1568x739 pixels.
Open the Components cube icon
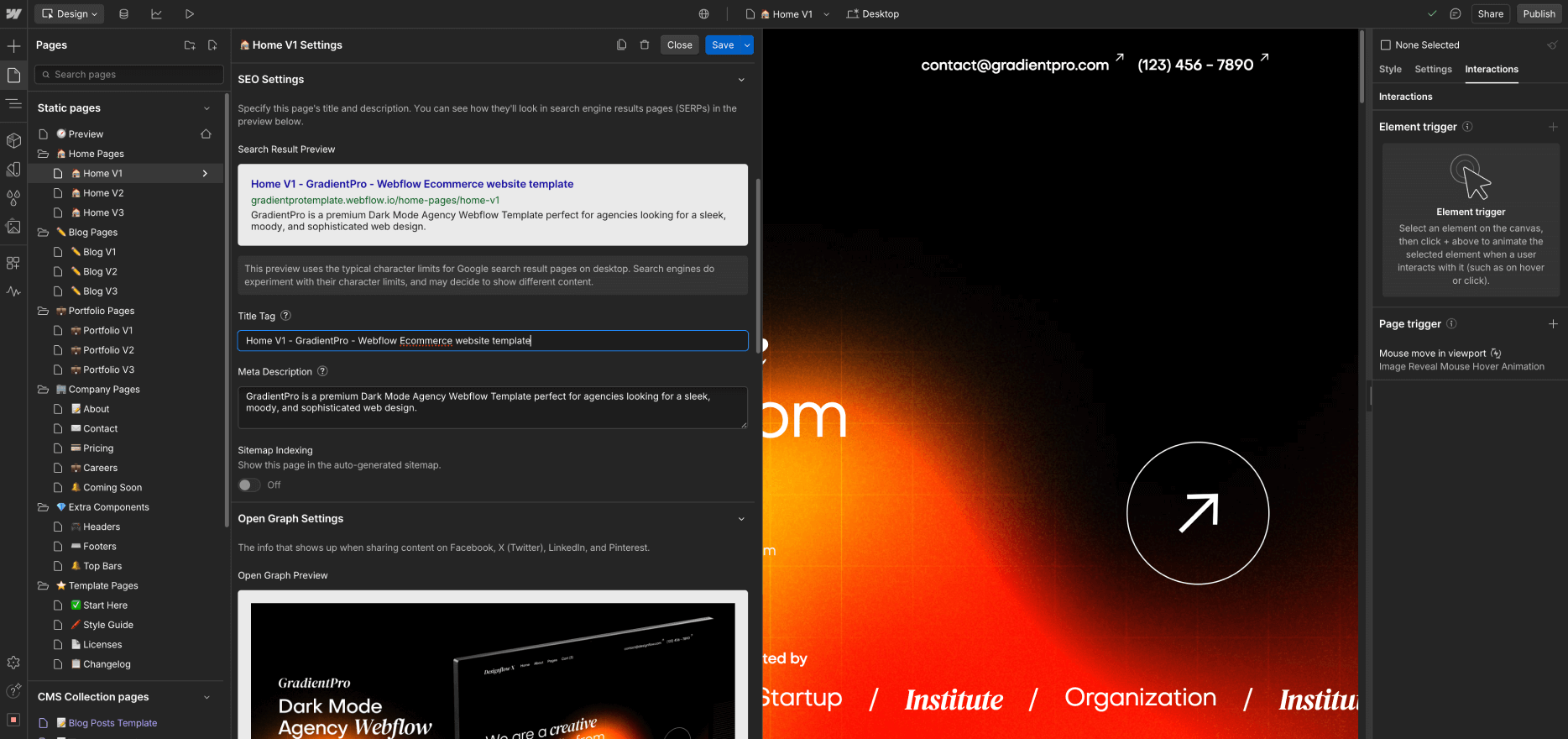point(13,140)
